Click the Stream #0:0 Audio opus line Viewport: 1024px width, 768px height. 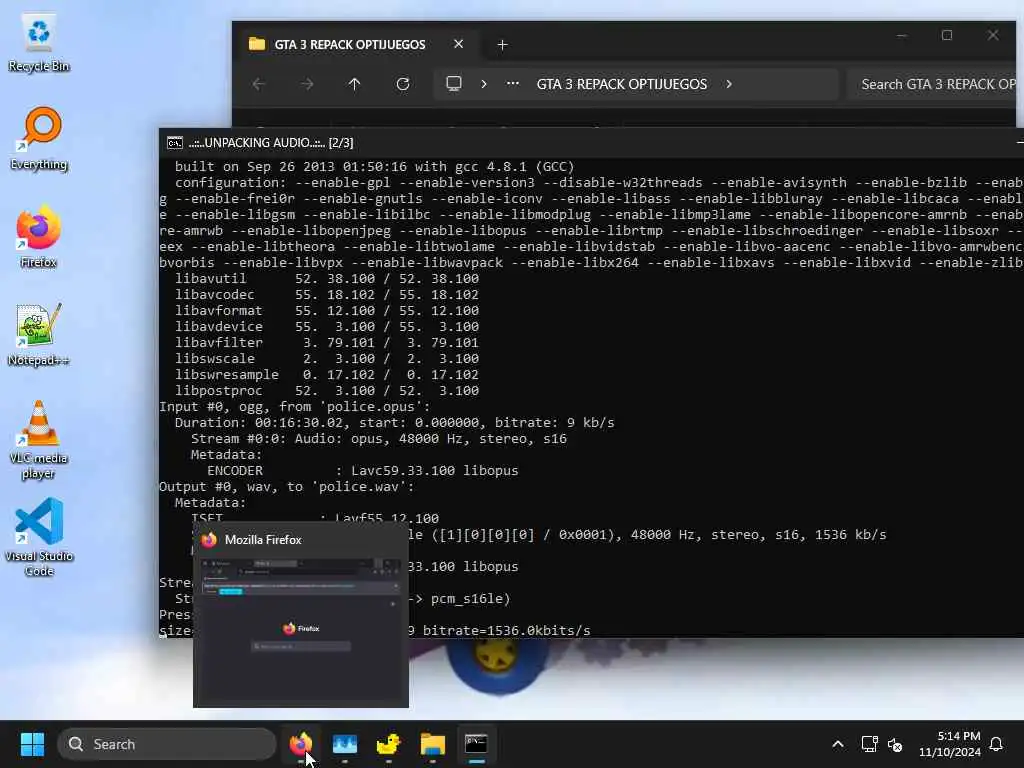(x=379, y=439)
